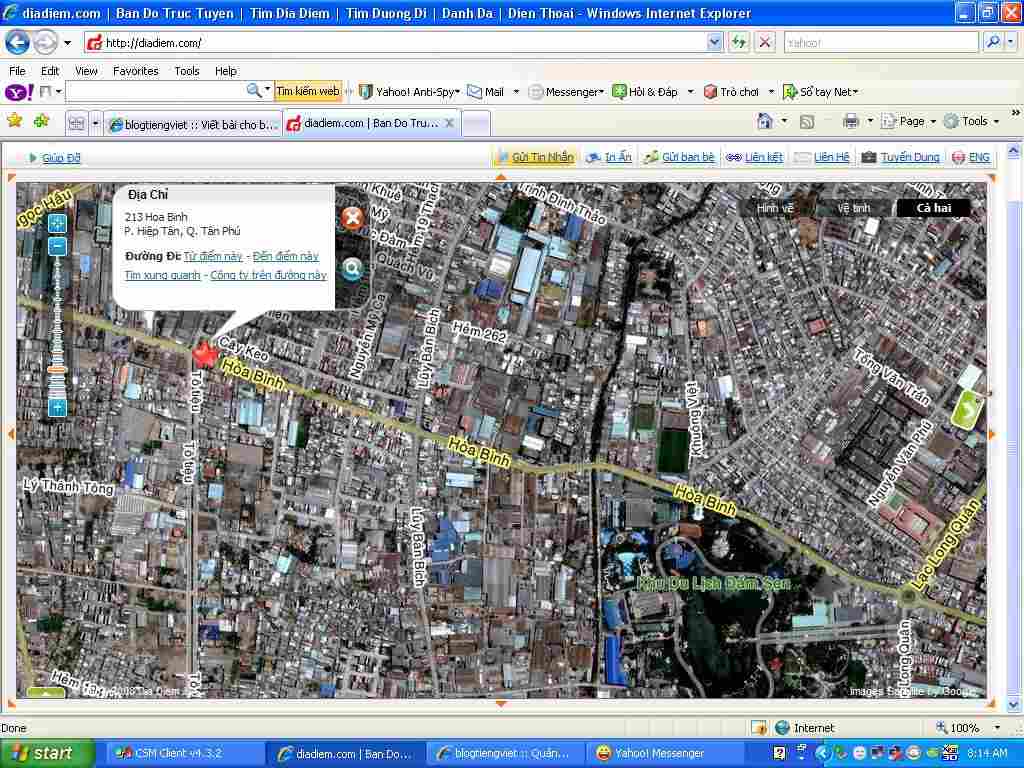The height and width of the screenshot is (768, 1024).
Task: Switch the map to Vệ tinh view
Action: point(854,208)
